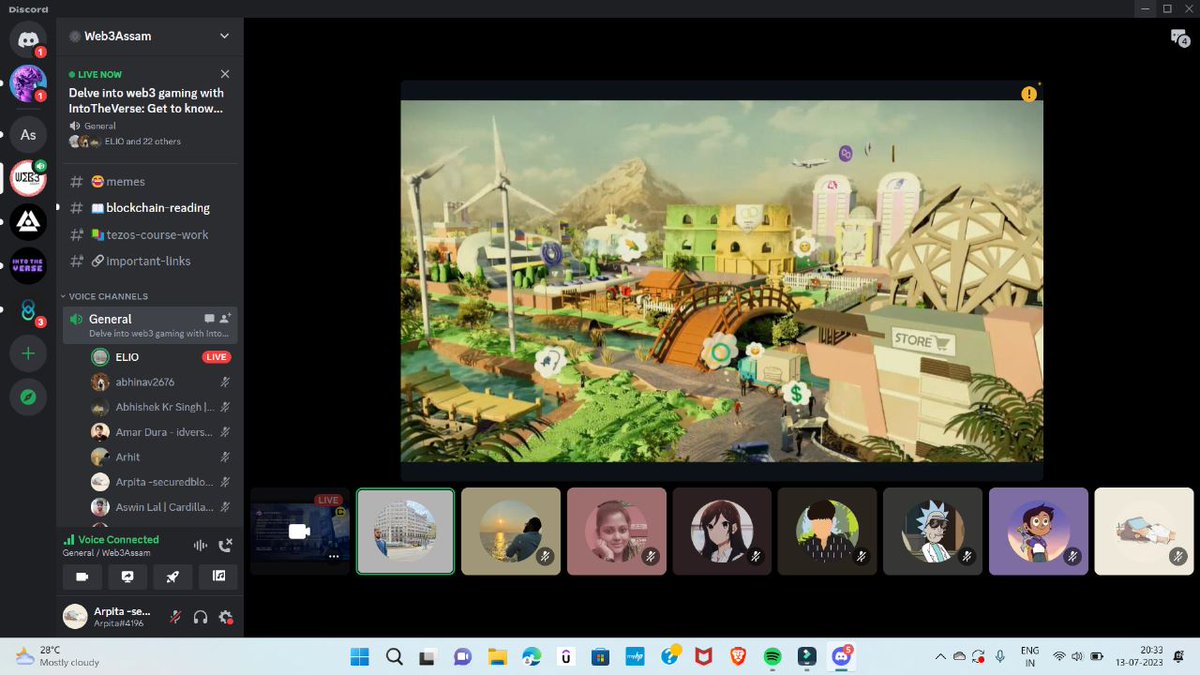Open the weather widget showing 28°C
1200x675 pixels.
click(58, 656)
